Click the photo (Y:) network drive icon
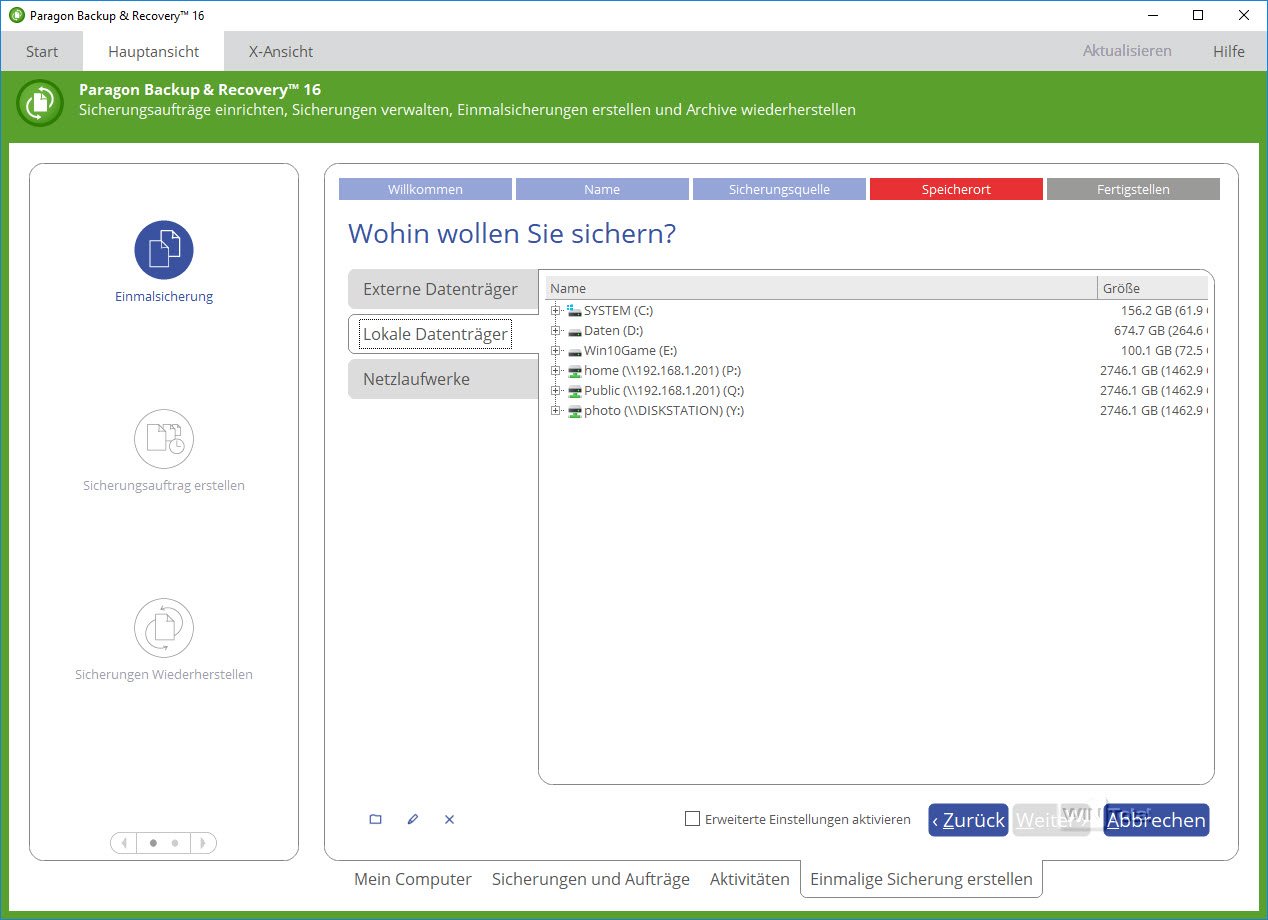The image size is (1268, 920). coord(574,411)
